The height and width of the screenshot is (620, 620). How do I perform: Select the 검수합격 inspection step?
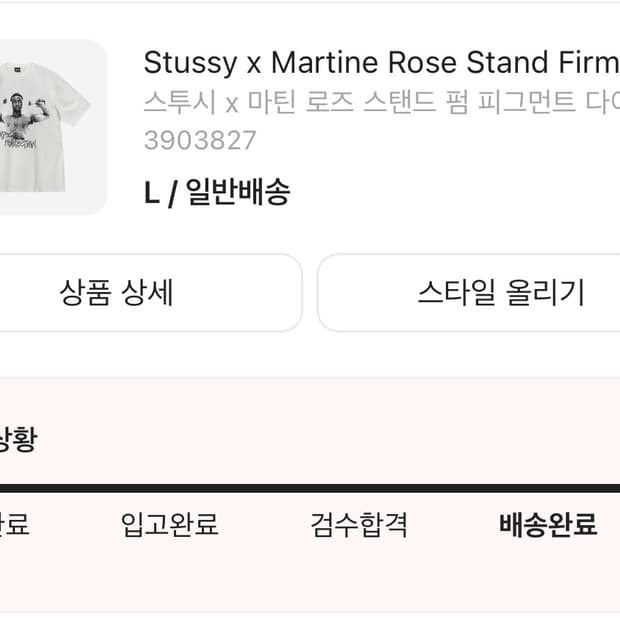(x=359, y=524)
